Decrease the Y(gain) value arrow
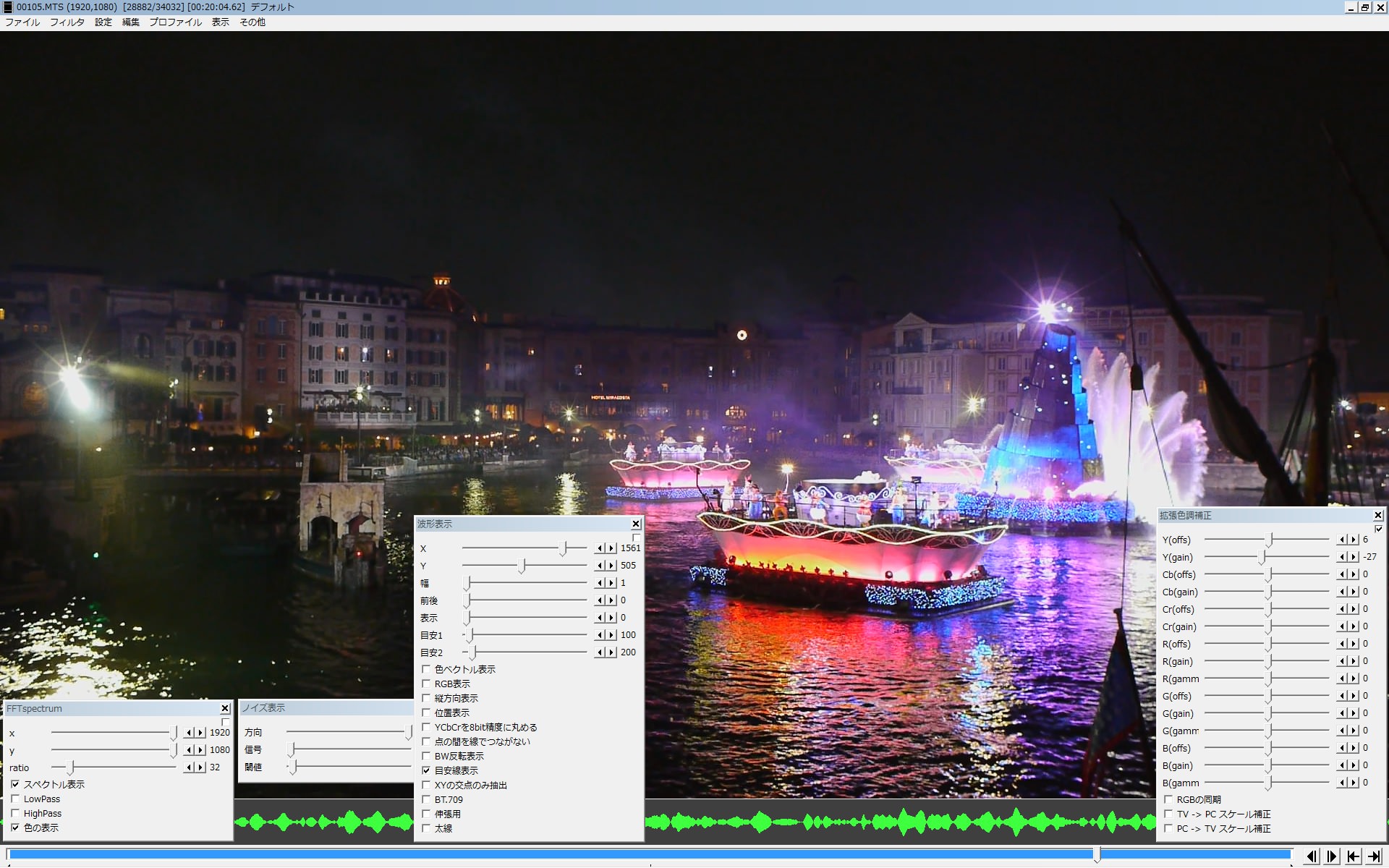Image resolution: width=1389 pixels, height=868 pixels. [x=1342, y=557]
